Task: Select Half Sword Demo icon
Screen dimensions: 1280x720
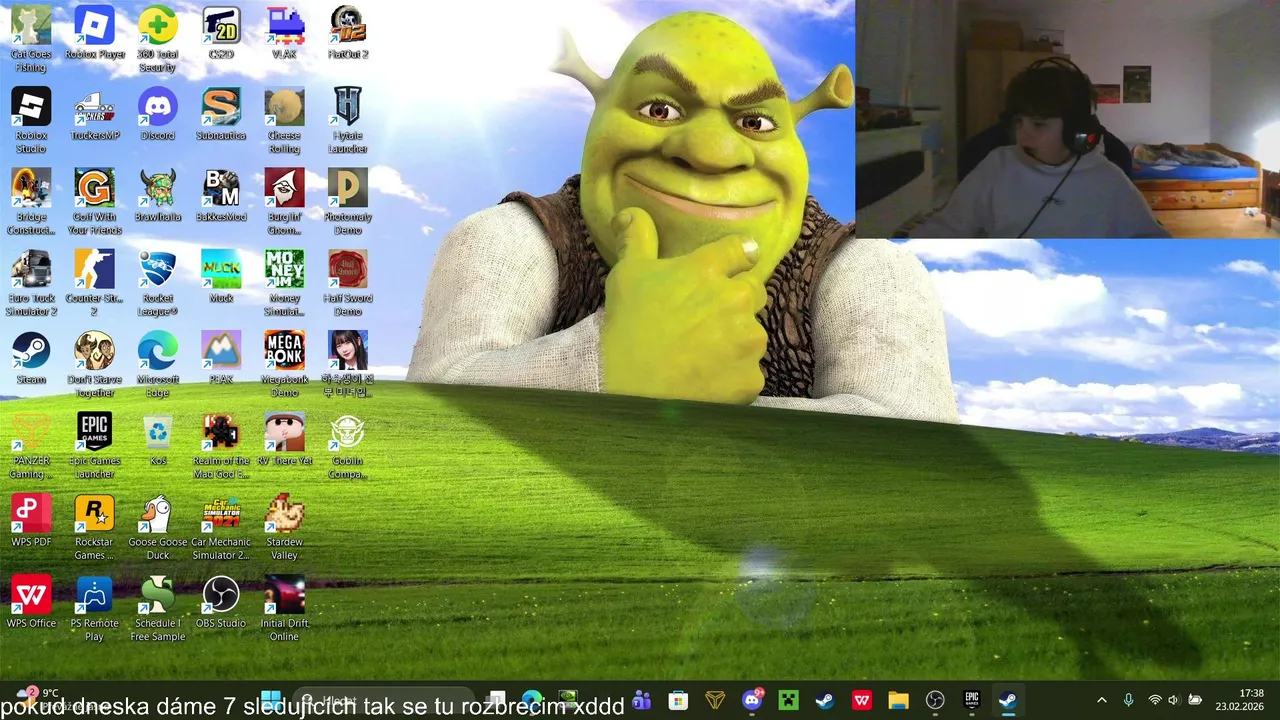Action: click(x=348, y=283)
